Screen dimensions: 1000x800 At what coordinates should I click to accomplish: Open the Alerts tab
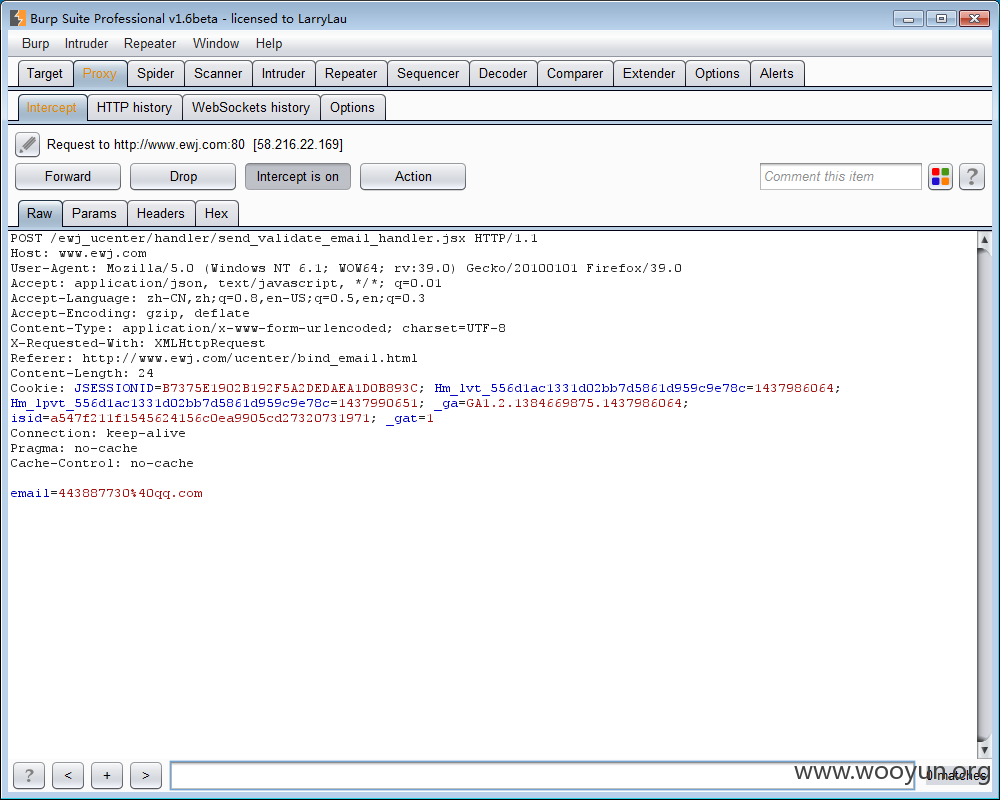pyautogui.click(x=777, y=73)
